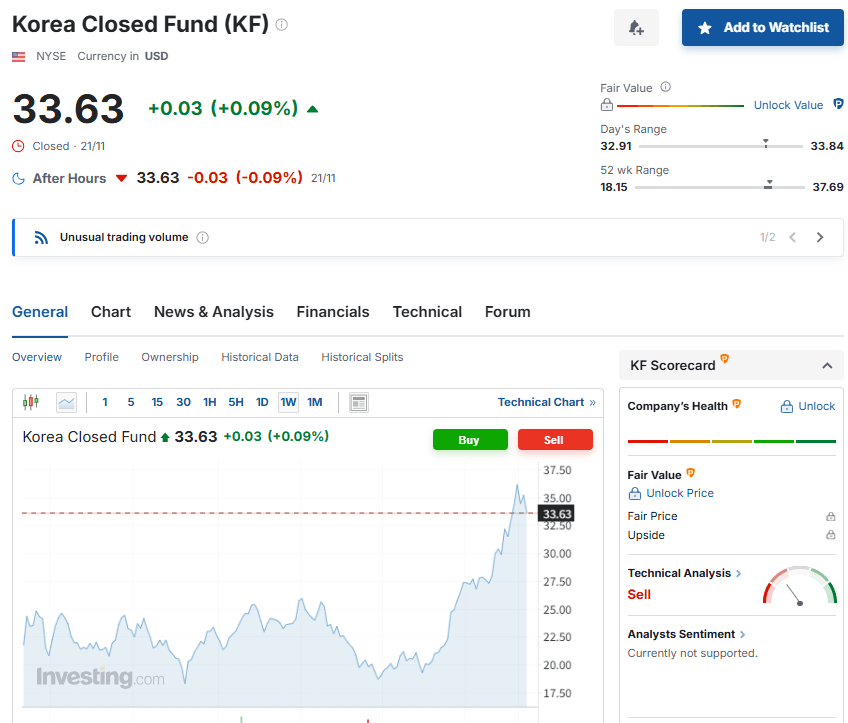Select the Historical Splits sub-tab
The width and height of the screenshot is (848, 723).
[362, 357]
